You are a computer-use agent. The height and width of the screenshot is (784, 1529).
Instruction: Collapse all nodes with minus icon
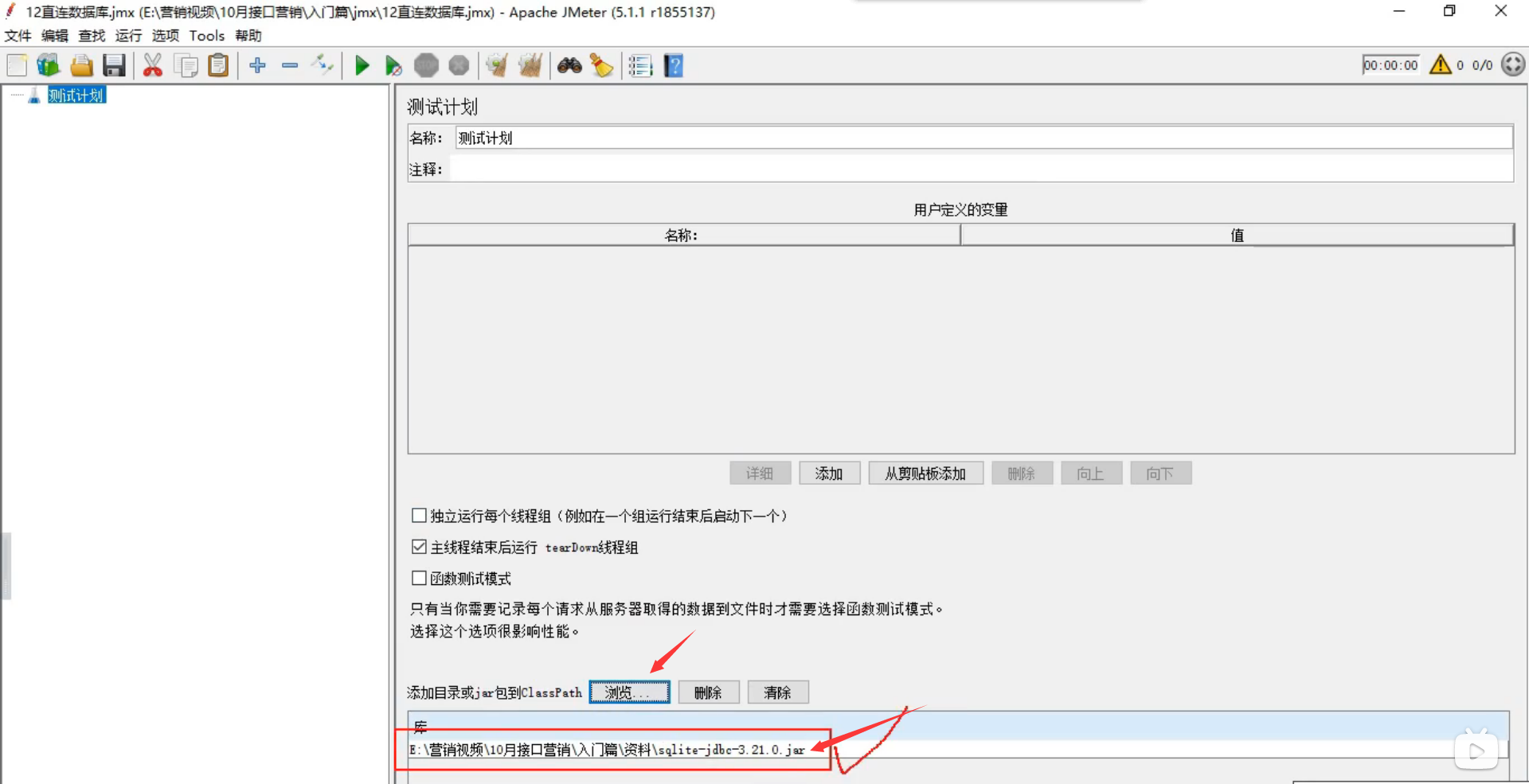point(290,65)
